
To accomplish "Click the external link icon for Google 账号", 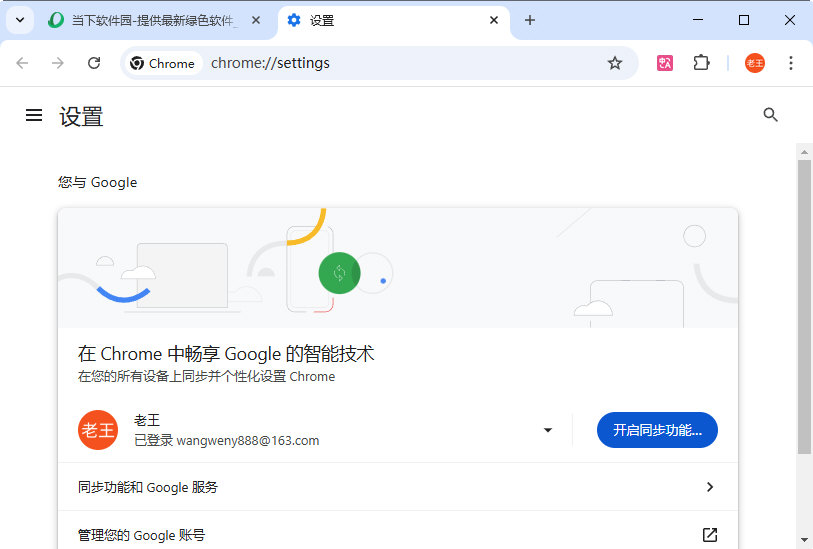I will pyautogui.click(x=710, y=534).
